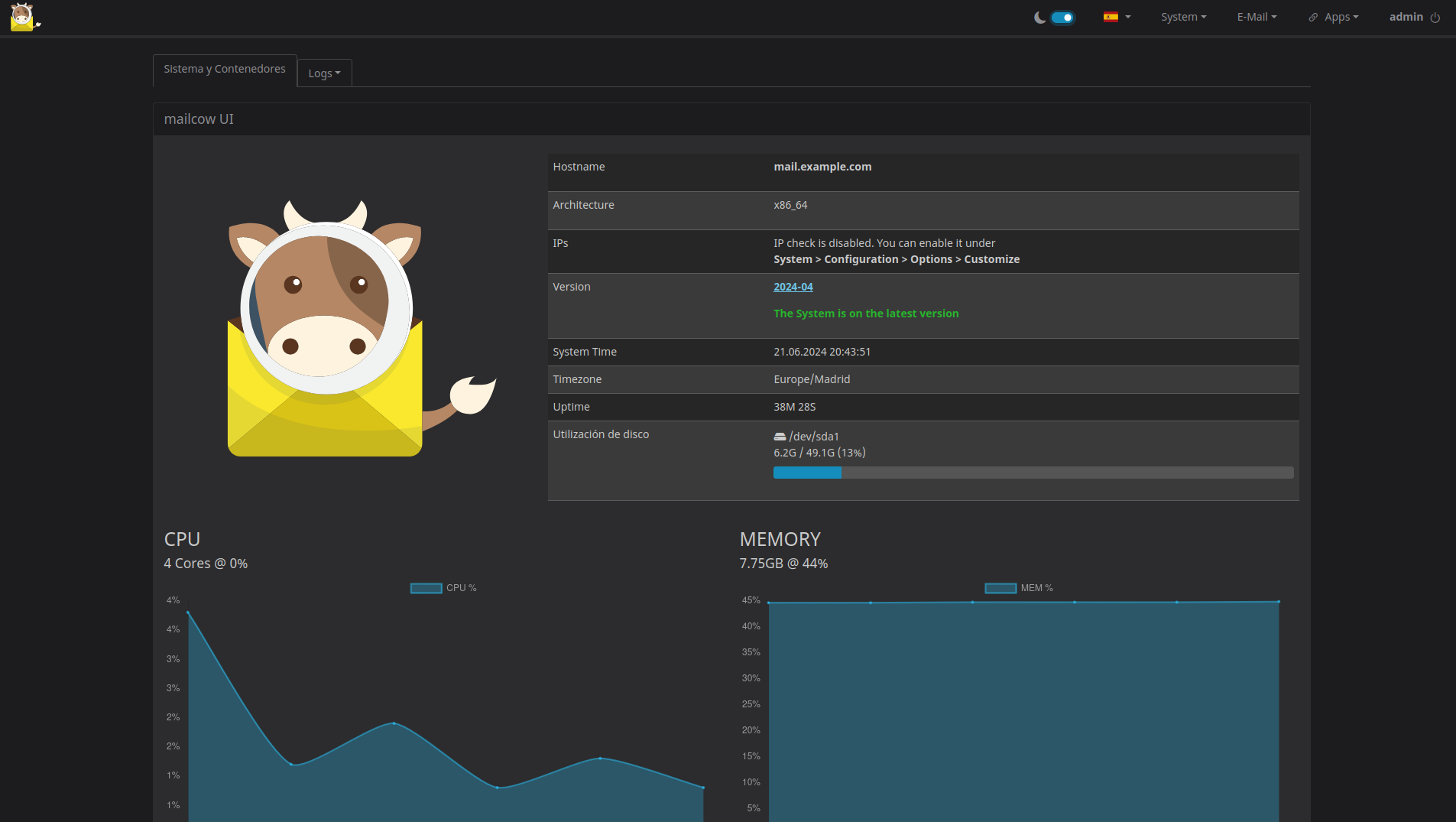Open the System dropdown menu
This screenshot has width=1456, height=822.
tap(1183, 17)
